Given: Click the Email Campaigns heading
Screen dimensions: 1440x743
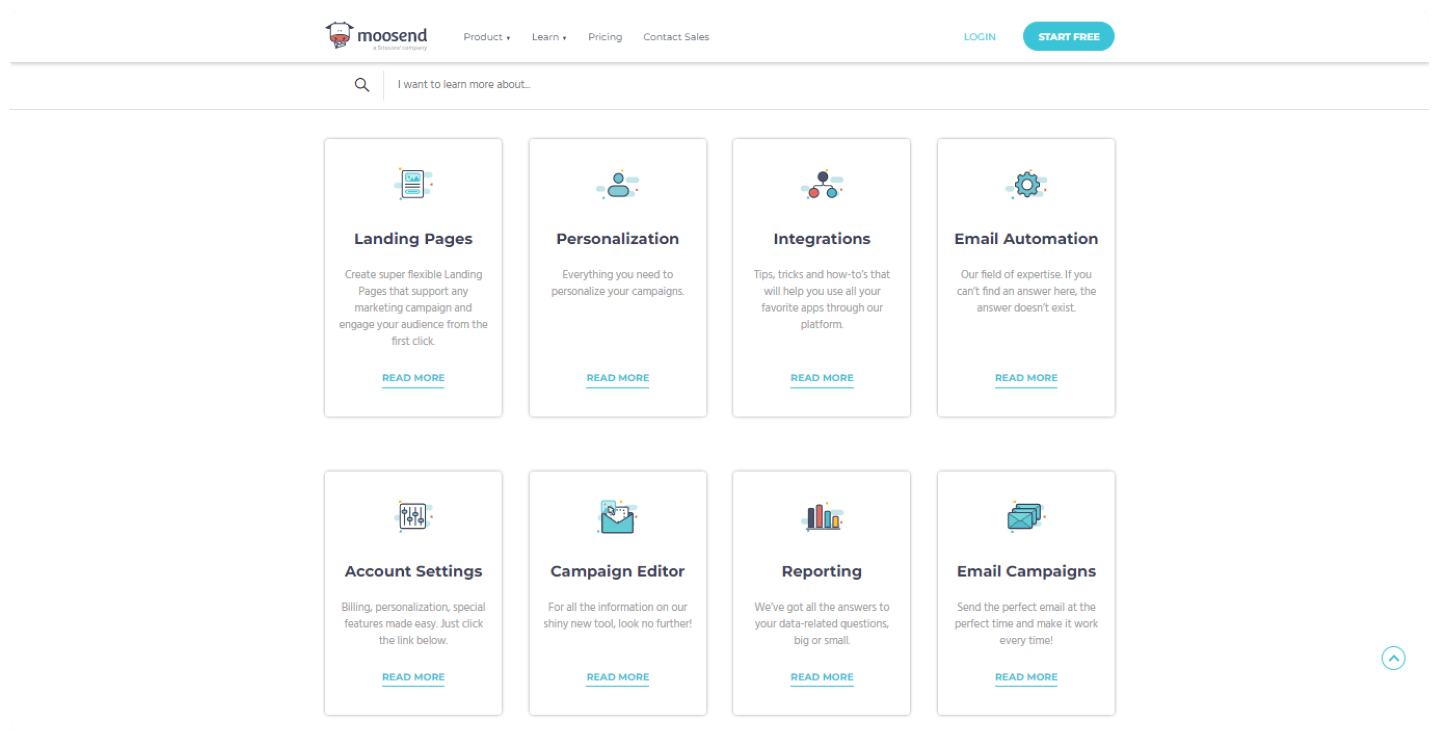Looking at the screenshot, I should pos(1026,572).
